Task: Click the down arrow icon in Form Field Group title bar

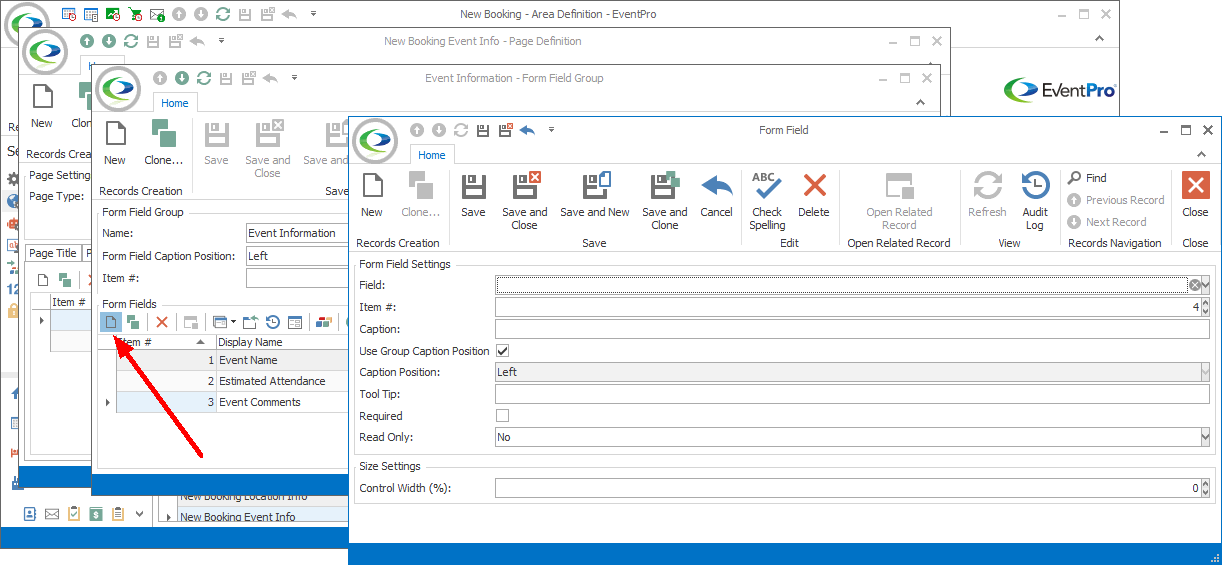Action: point(182,78)
